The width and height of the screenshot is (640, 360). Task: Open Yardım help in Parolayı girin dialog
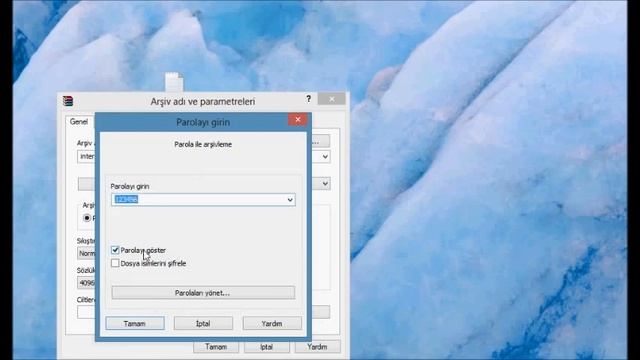tap(272, 323)
